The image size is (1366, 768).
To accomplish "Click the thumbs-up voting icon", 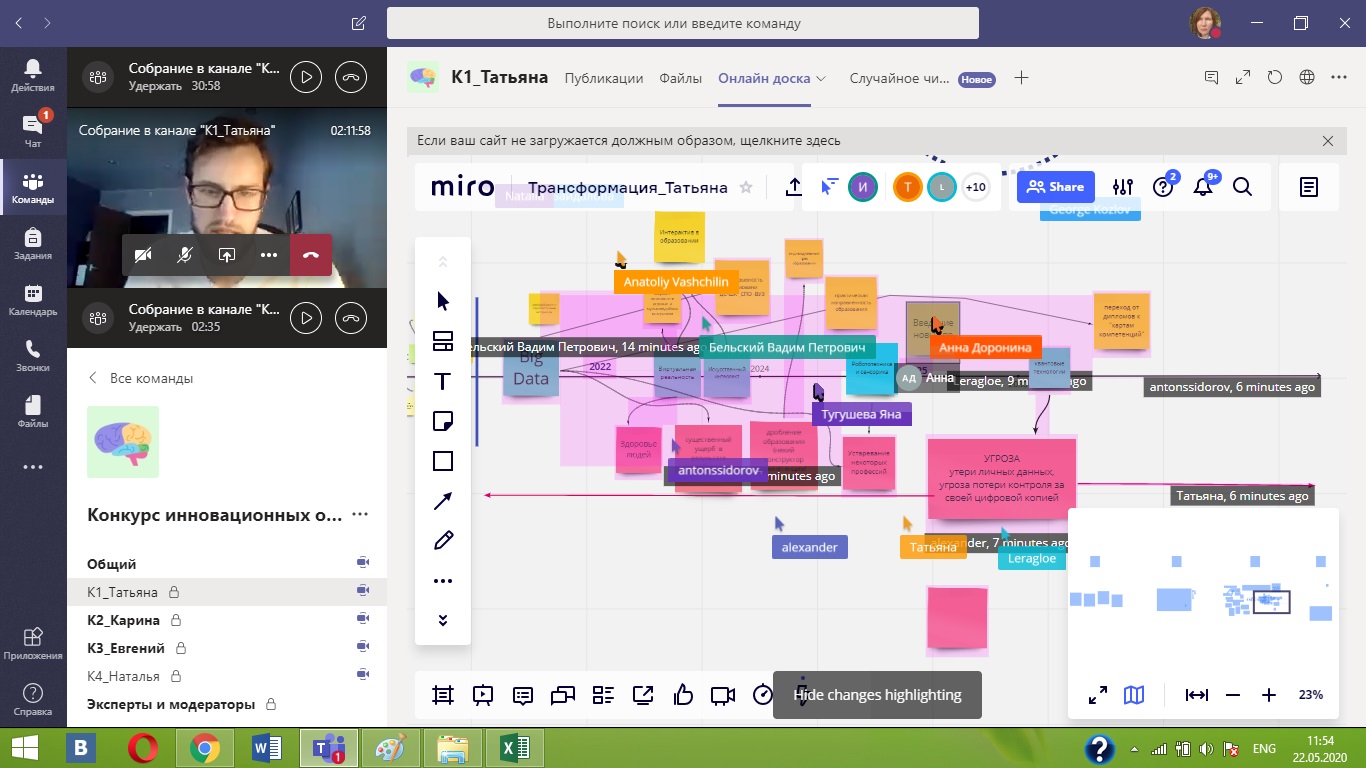I will [684, 695].
